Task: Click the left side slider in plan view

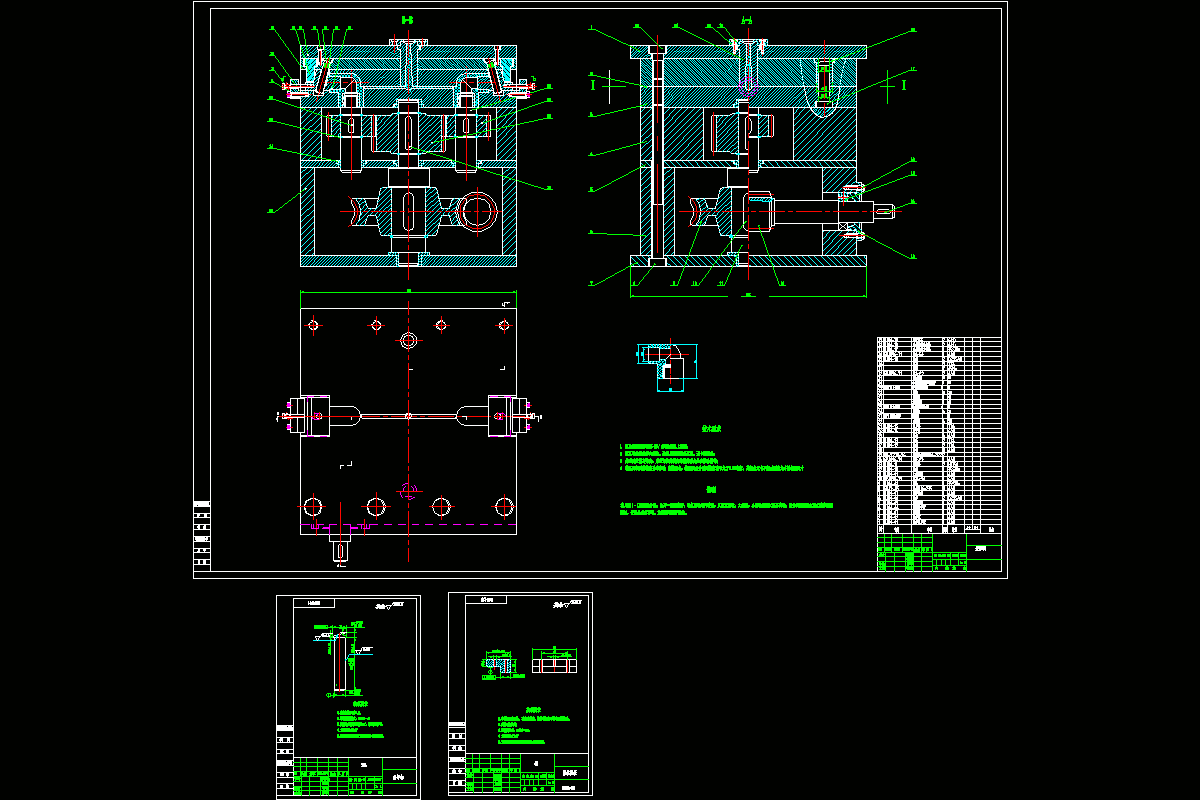Action: coord(312,415)
